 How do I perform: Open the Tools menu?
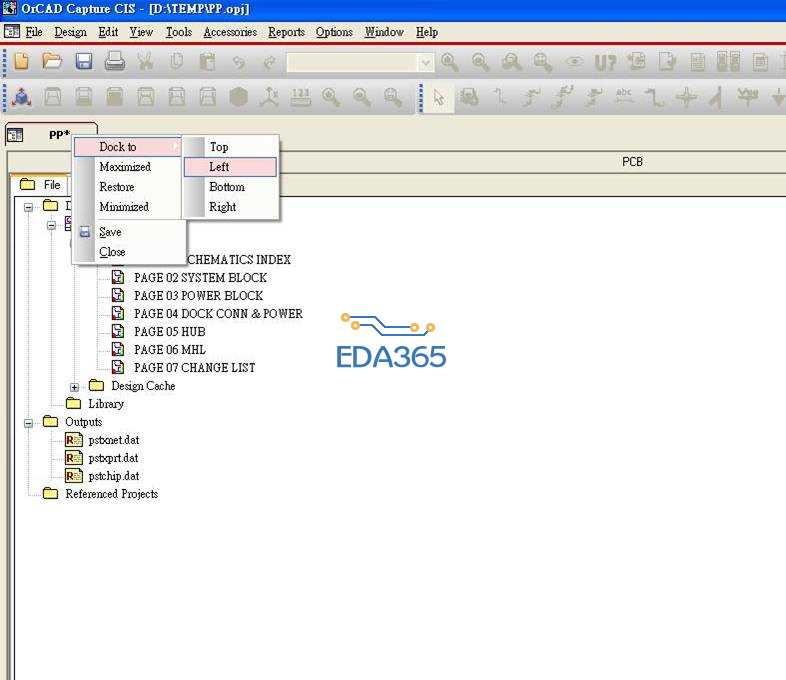coord(178,32)
